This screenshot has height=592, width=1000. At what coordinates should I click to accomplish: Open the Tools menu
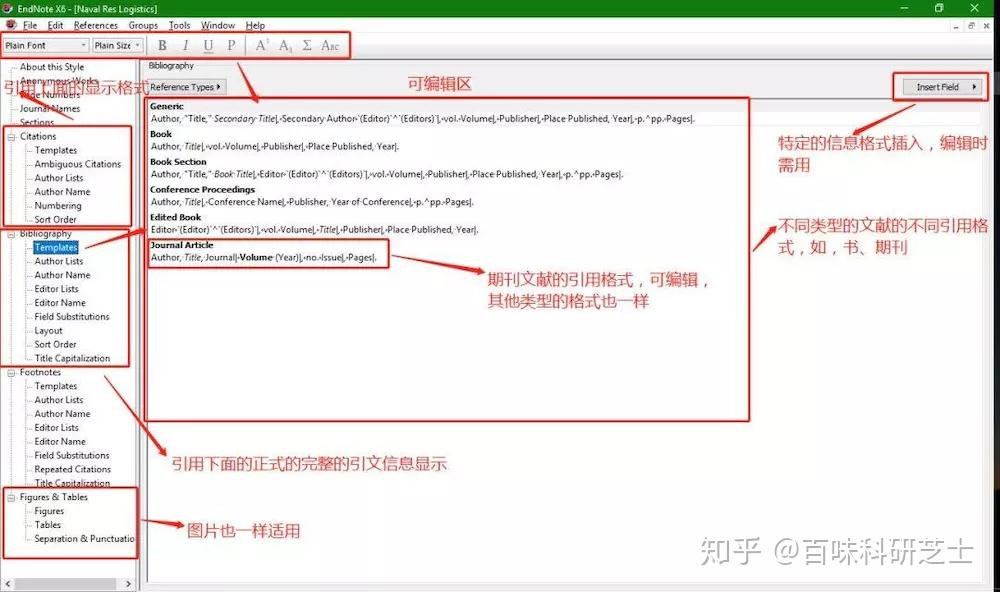coord(179,25)
